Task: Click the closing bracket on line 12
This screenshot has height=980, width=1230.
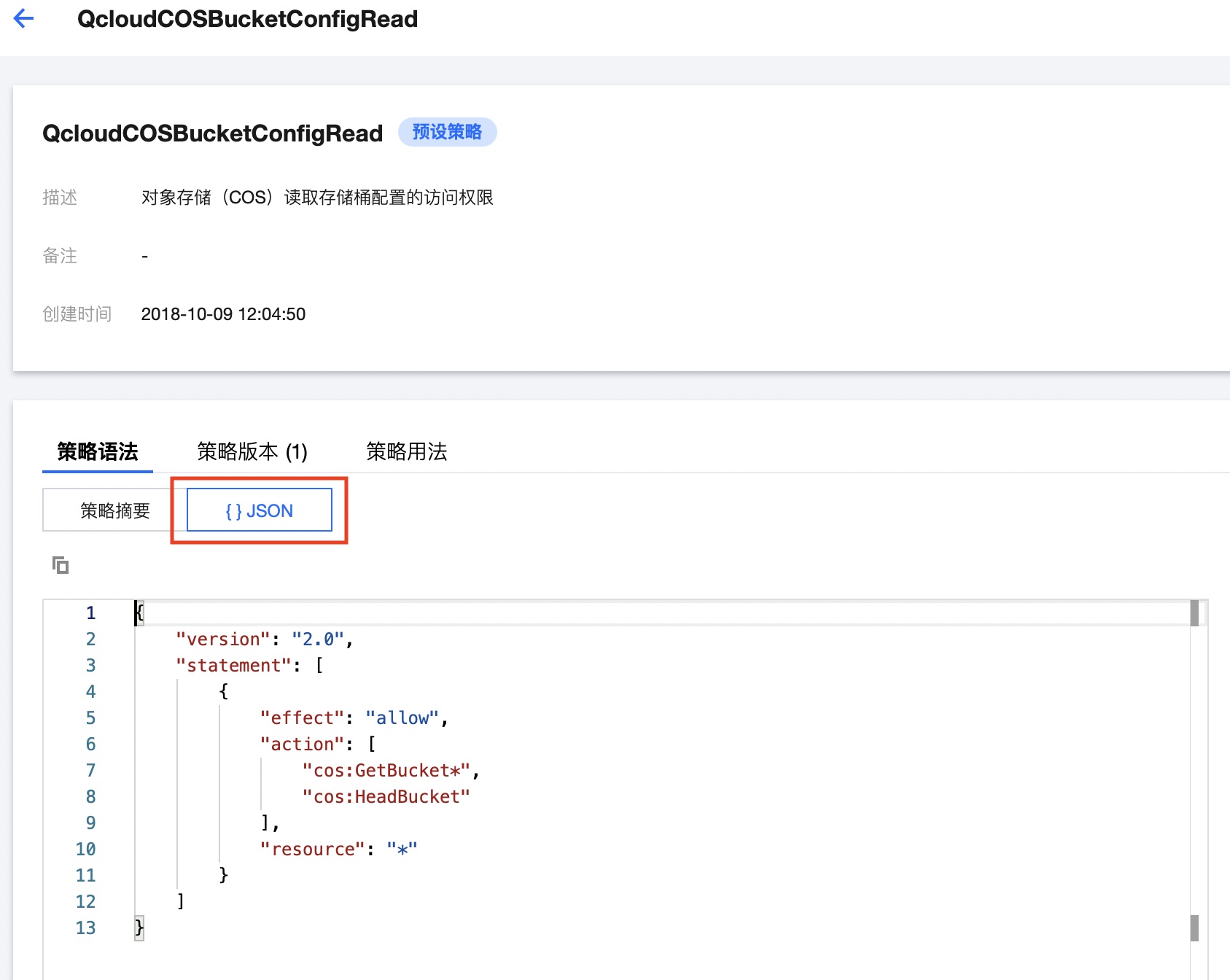Action: [181, 902]
